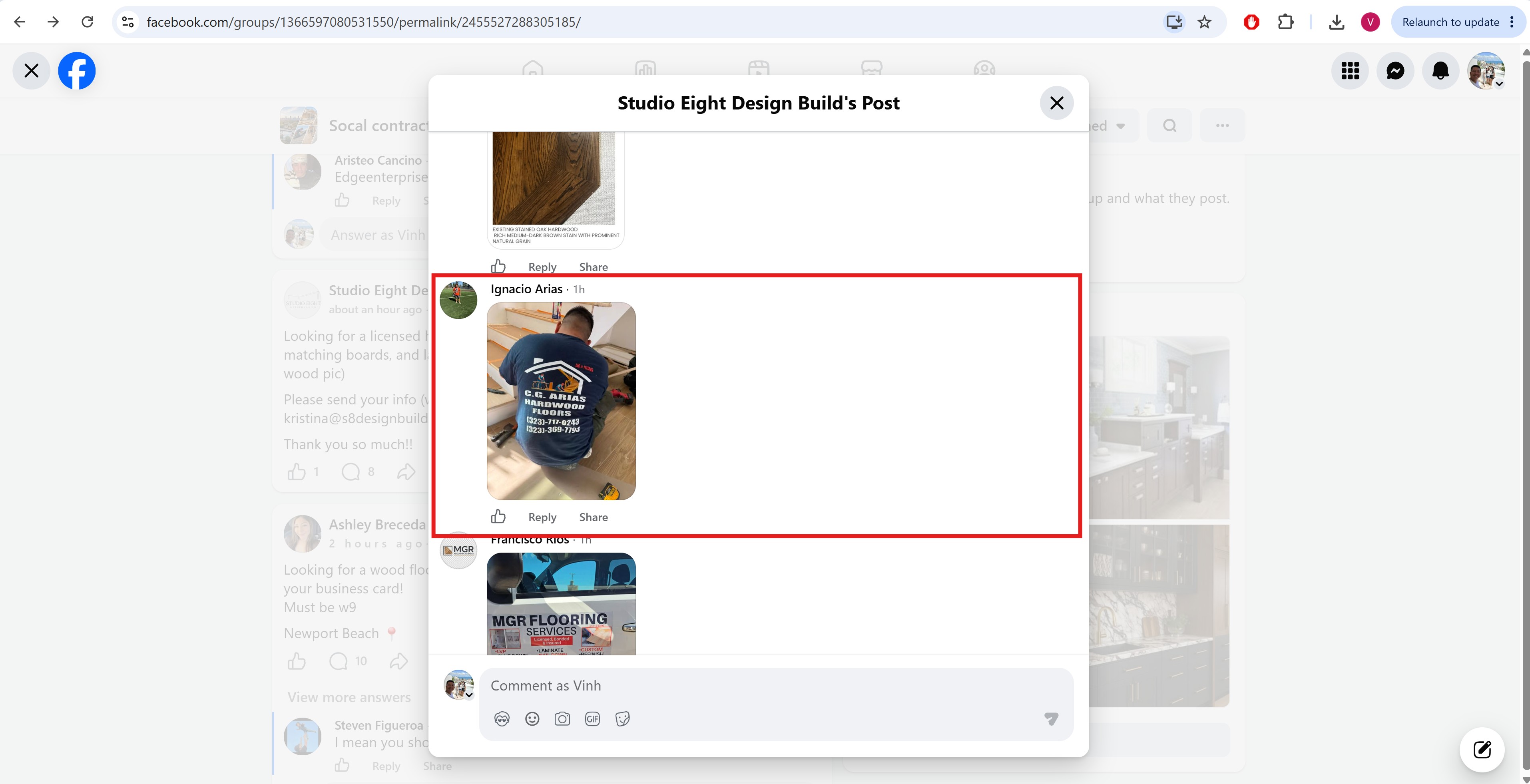The width and height of the screenshot is (1530, 784).
Task: Reload the current Facebook page
Action: [x=87, y=22]
